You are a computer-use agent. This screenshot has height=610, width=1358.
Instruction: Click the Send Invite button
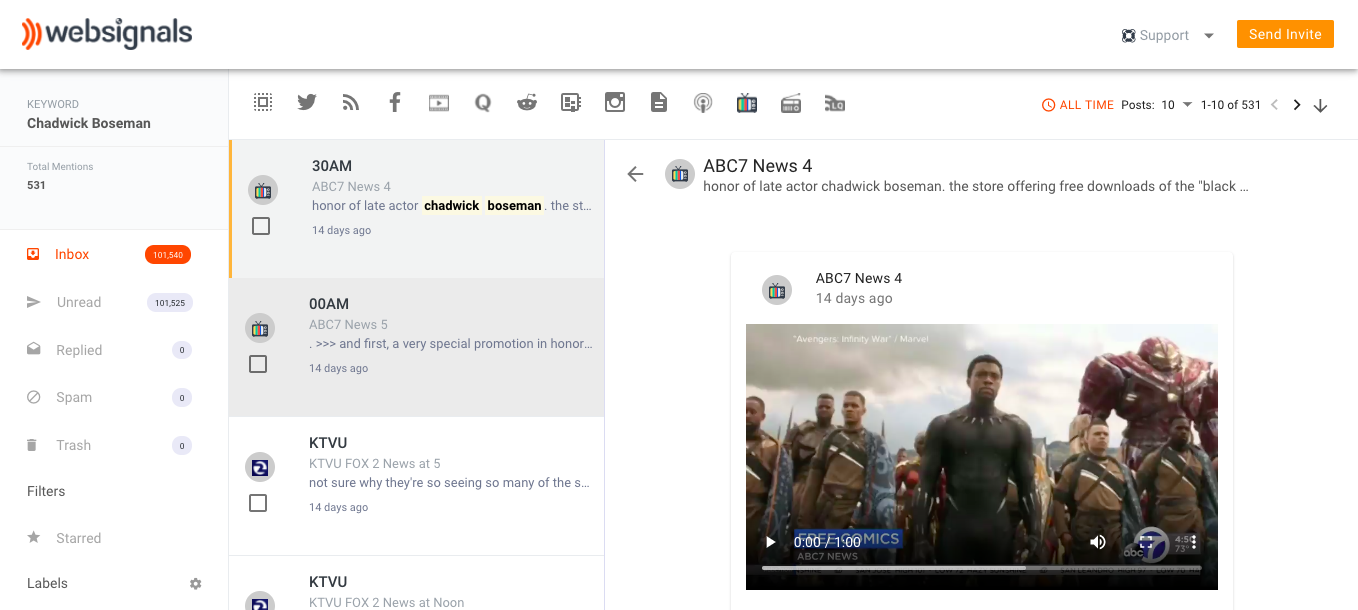pyautogui.click(x=1285, y=34)
